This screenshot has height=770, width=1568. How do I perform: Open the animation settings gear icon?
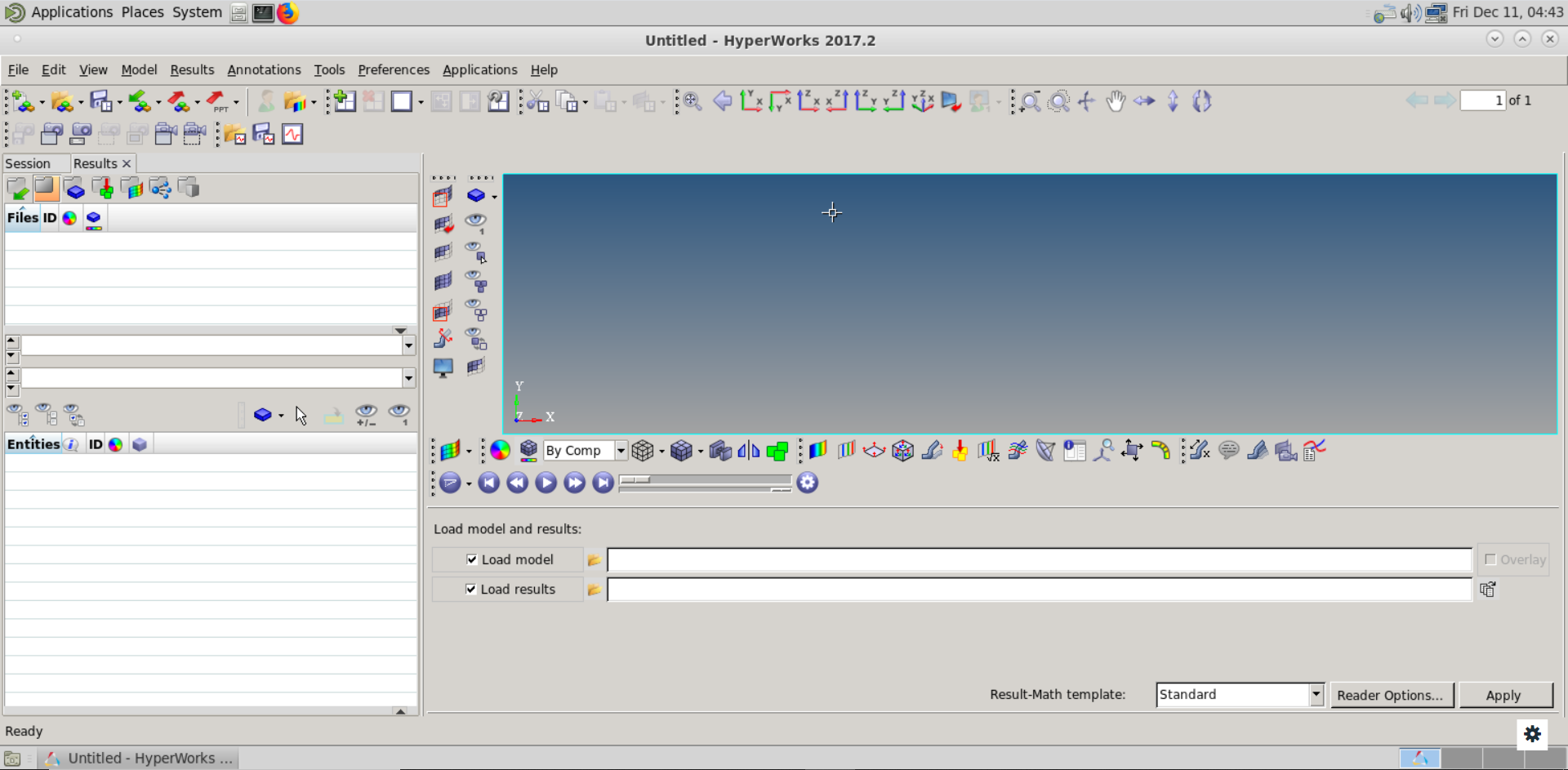point(807,483)
